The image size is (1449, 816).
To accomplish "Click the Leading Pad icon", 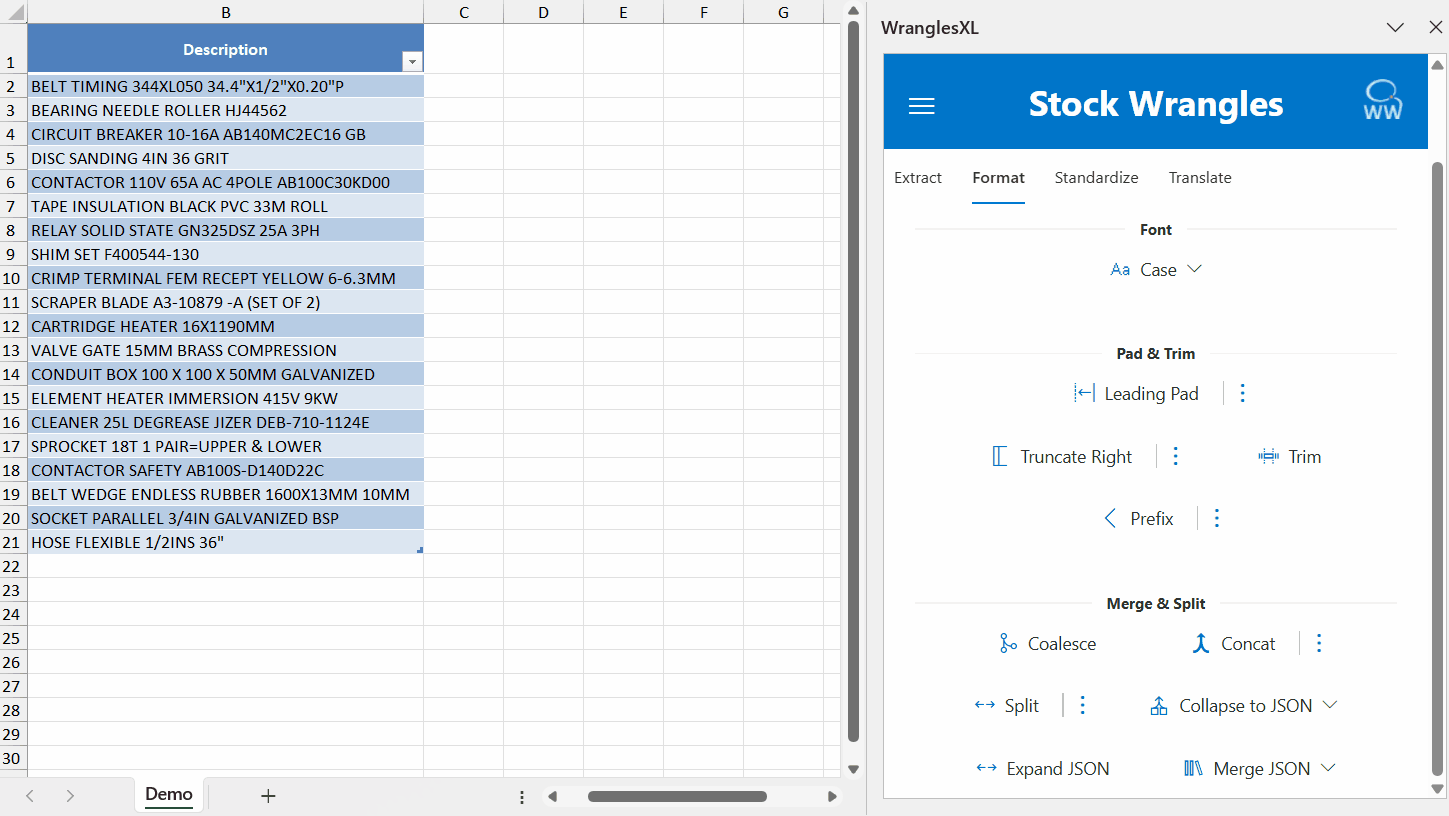I will (x=1084, y=393).
